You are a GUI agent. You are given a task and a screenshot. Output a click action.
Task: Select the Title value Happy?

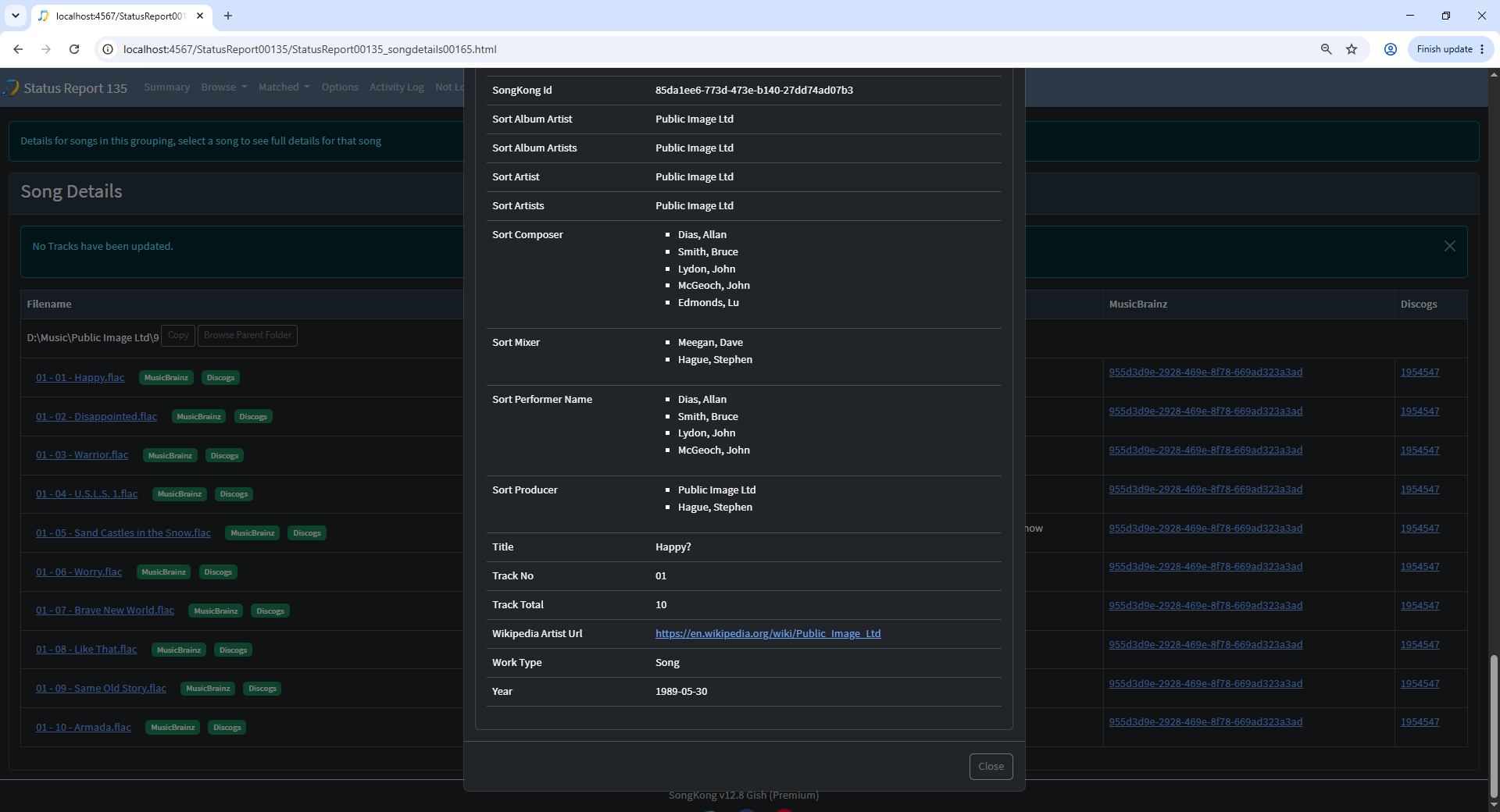(673, 547)
